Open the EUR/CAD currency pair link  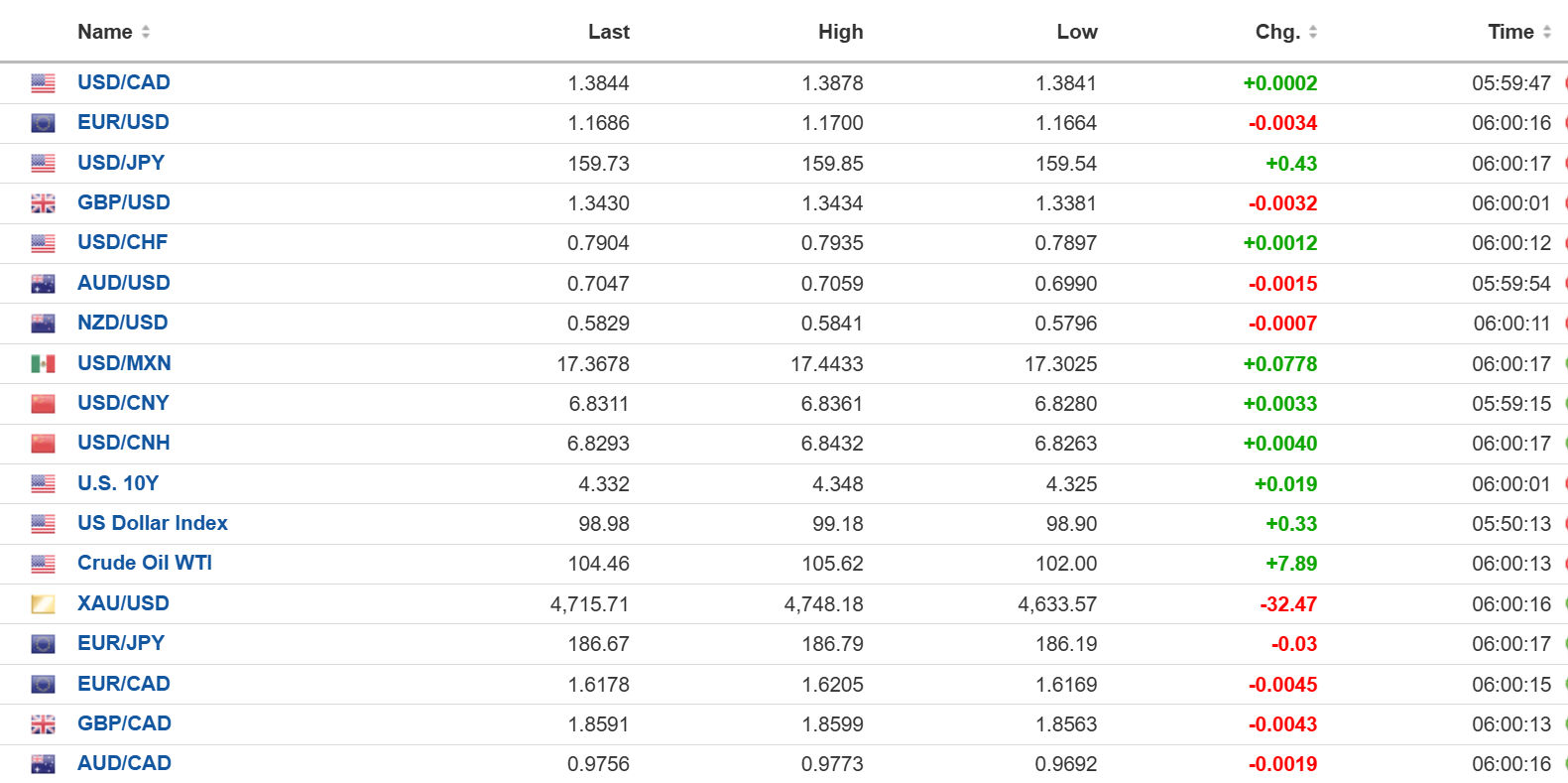coord(124,684)
